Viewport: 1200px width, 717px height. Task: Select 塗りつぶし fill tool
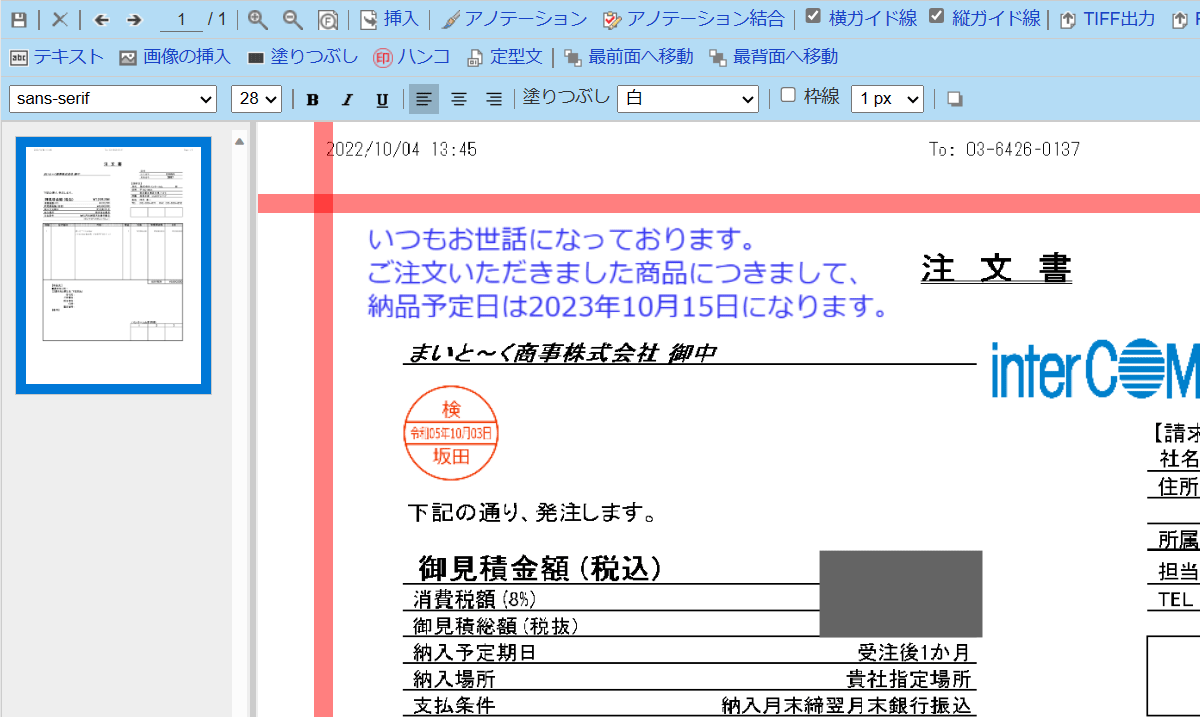pos(302,57)
